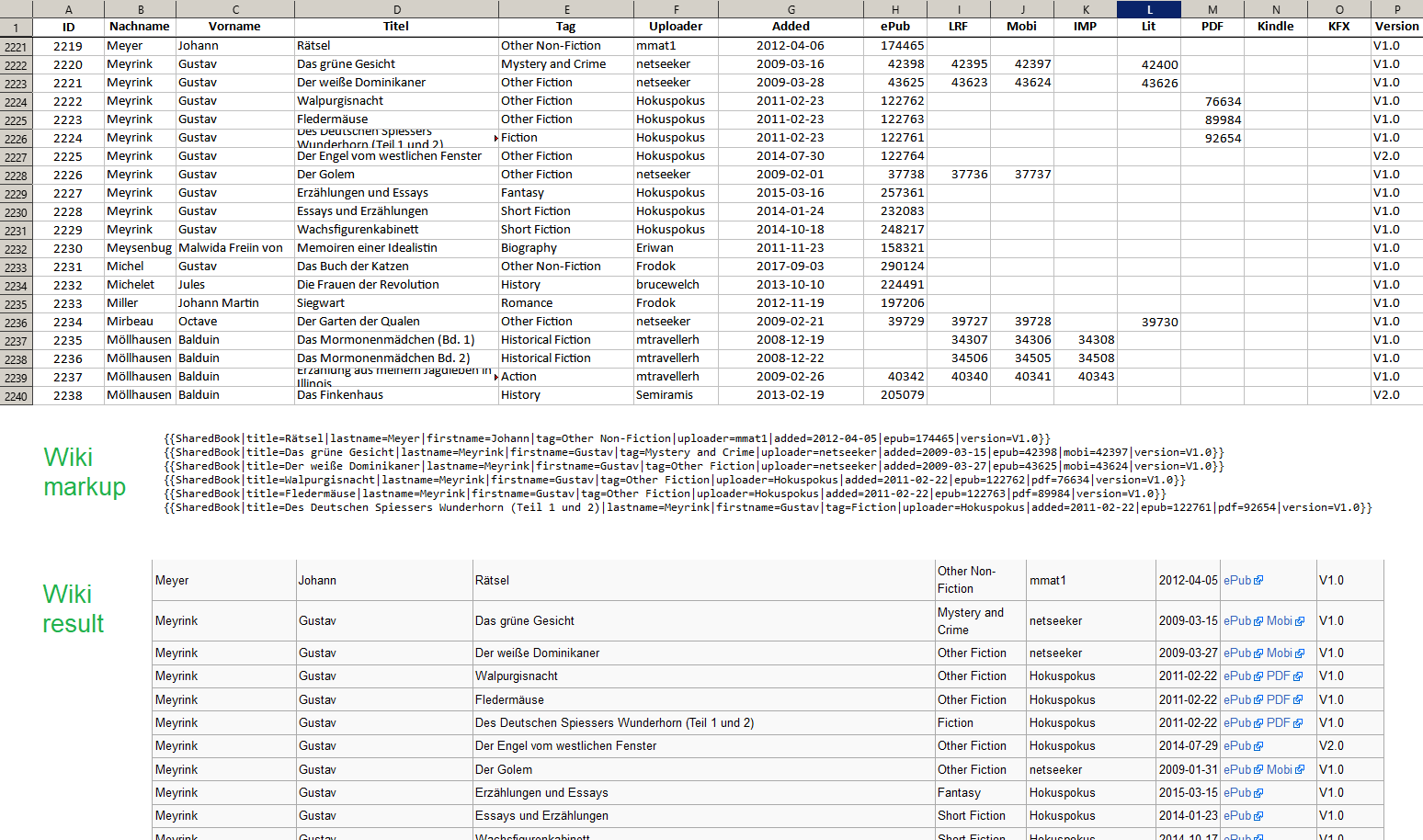Viewport: 1423px width, 840px height.
Task: Click the PDF value cell 76634
Action: point(1212,101)
